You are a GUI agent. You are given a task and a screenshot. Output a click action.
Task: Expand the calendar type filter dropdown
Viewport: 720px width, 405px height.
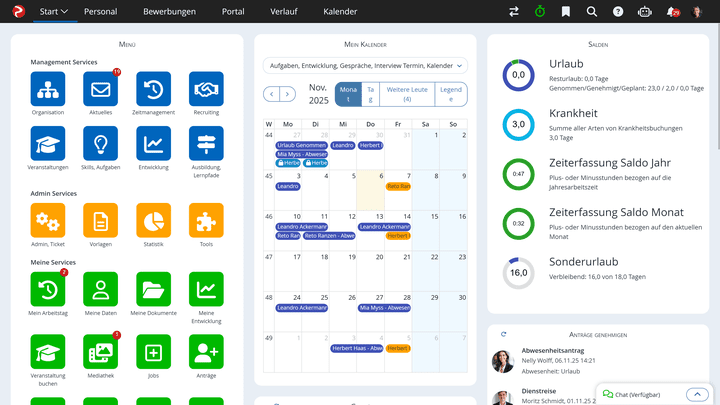364,65
